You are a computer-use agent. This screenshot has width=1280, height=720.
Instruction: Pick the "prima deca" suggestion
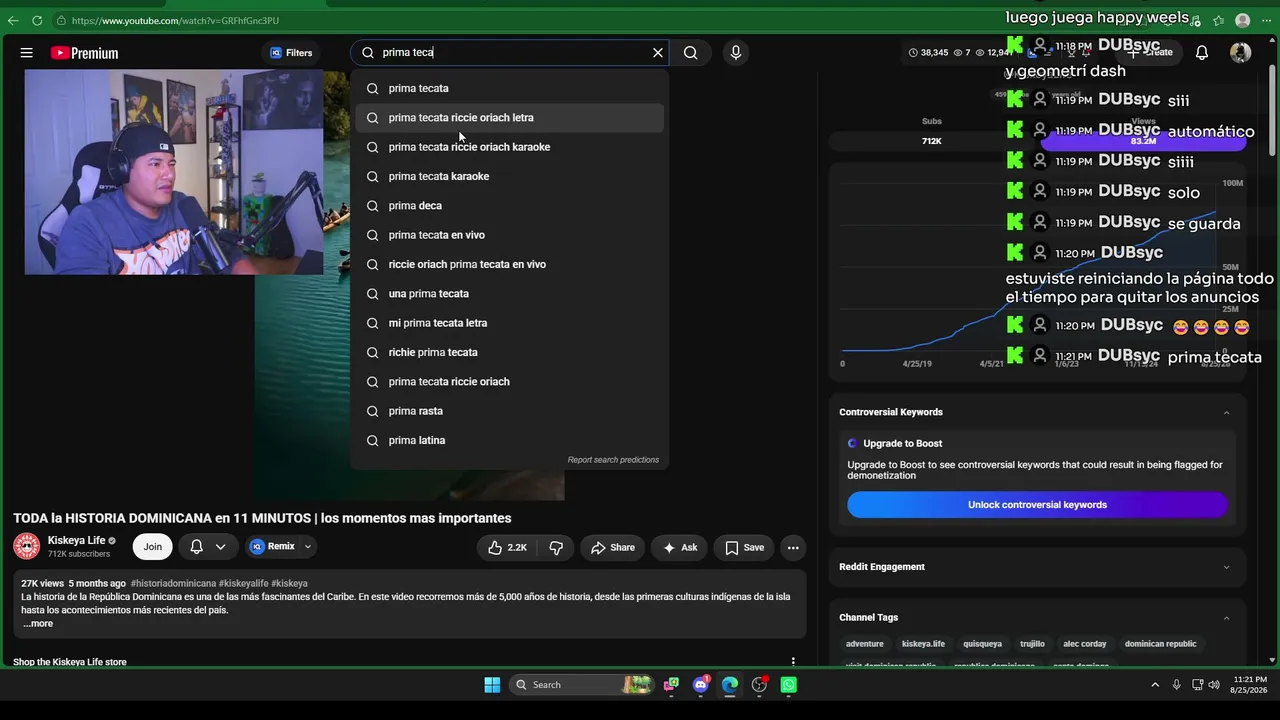510,206
